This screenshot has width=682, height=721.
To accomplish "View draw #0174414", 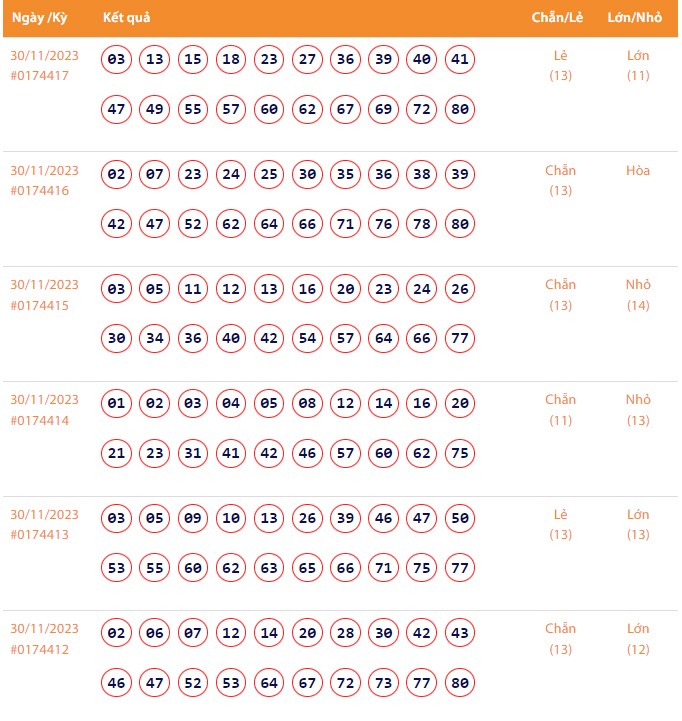I will coord(39,420).
